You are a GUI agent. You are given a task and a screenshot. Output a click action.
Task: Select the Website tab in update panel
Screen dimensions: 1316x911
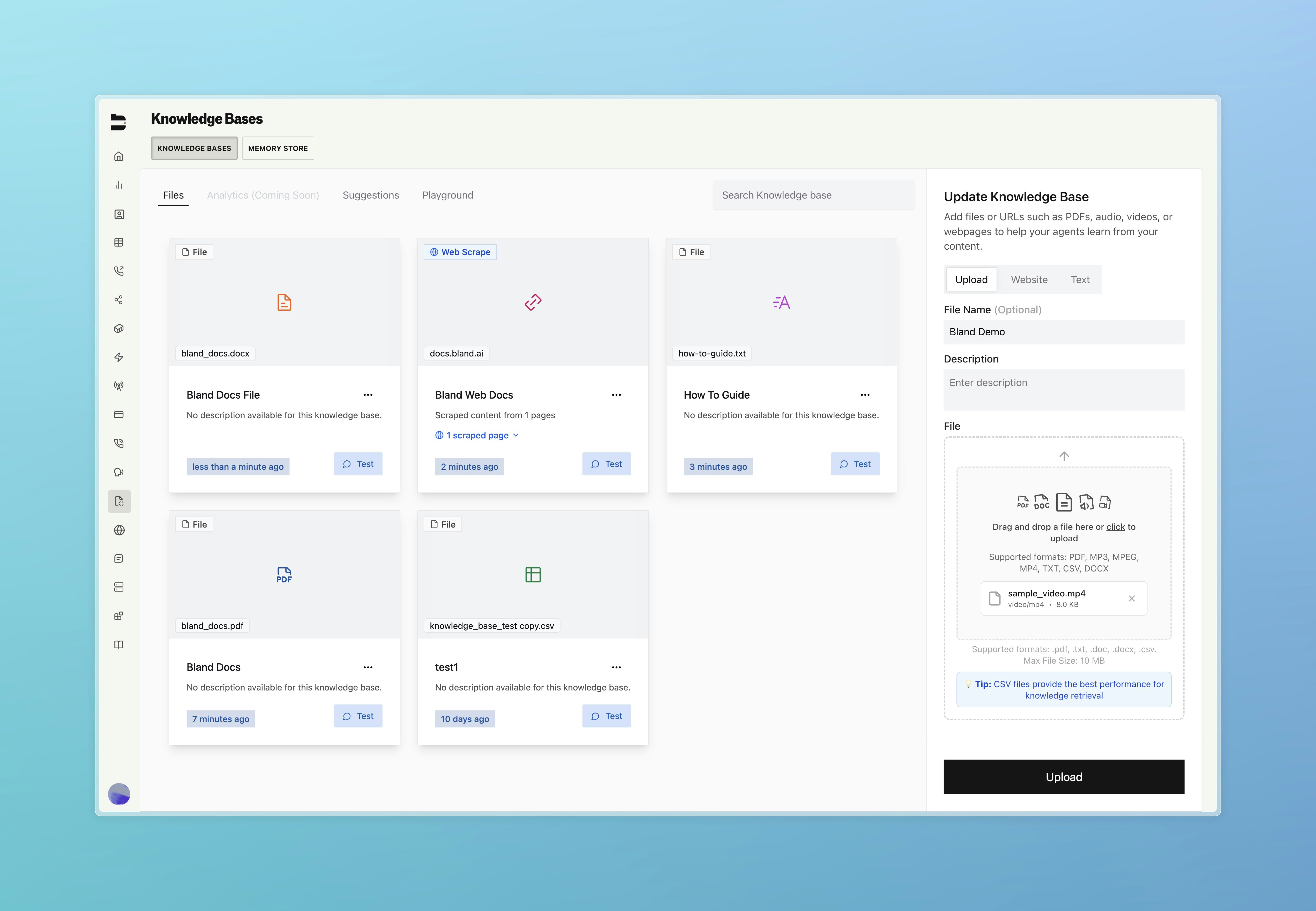(1029, 280)
